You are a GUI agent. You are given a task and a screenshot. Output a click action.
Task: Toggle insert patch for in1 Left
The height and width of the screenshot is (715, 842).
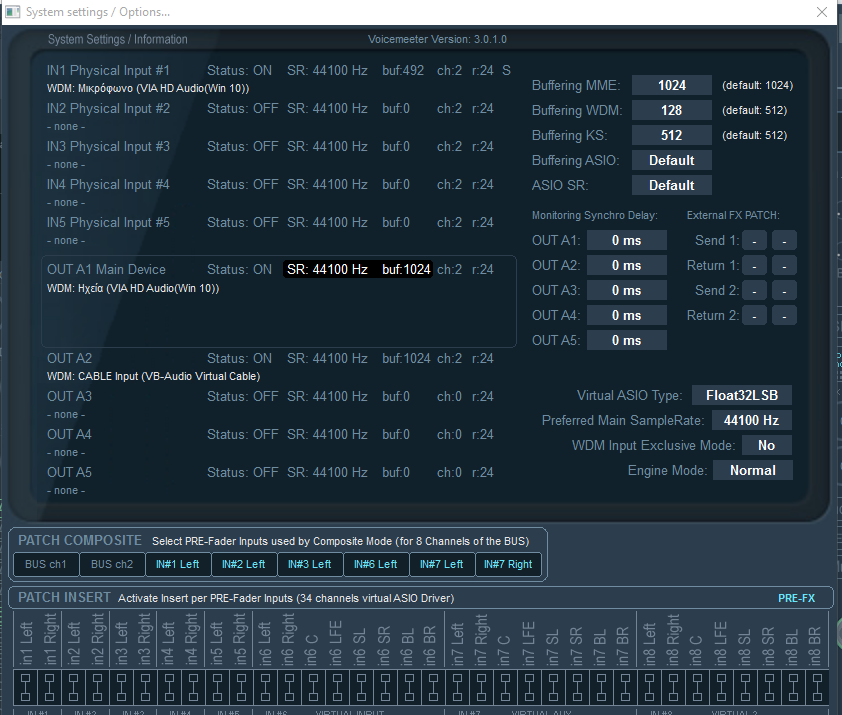pos(25,686)
